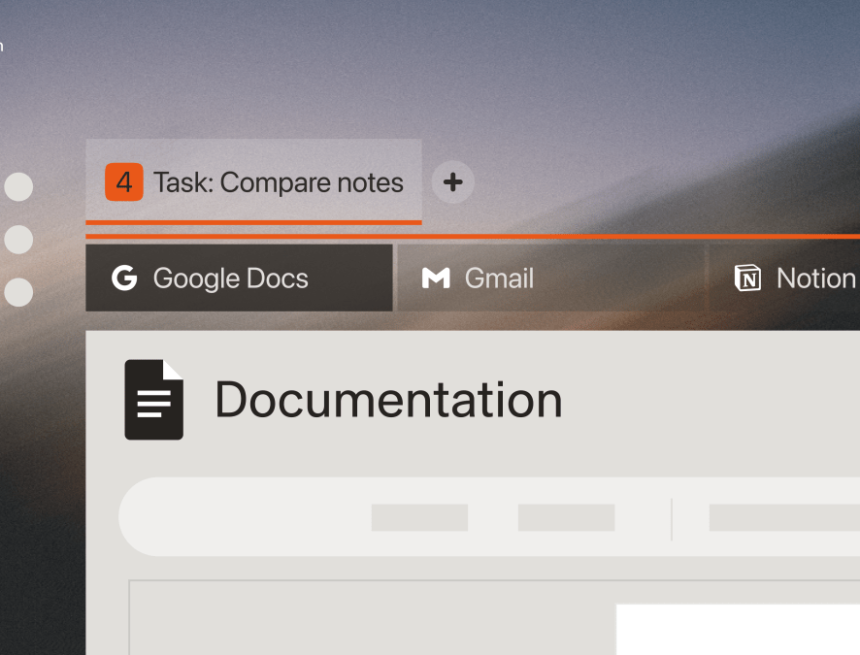Click the gray document canvas left of page
Viewport: 860px width, 655px height.
tap(370, 620)
